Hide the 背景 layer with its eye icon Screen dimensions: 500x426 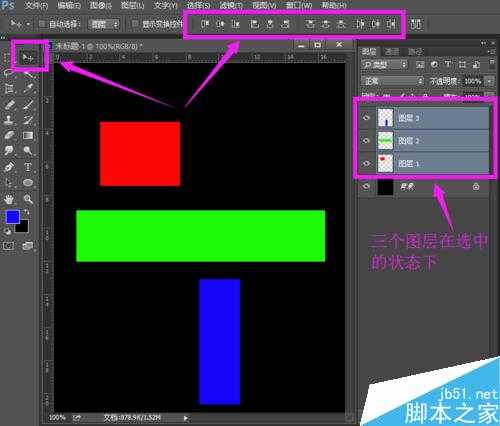pos(366,186)
